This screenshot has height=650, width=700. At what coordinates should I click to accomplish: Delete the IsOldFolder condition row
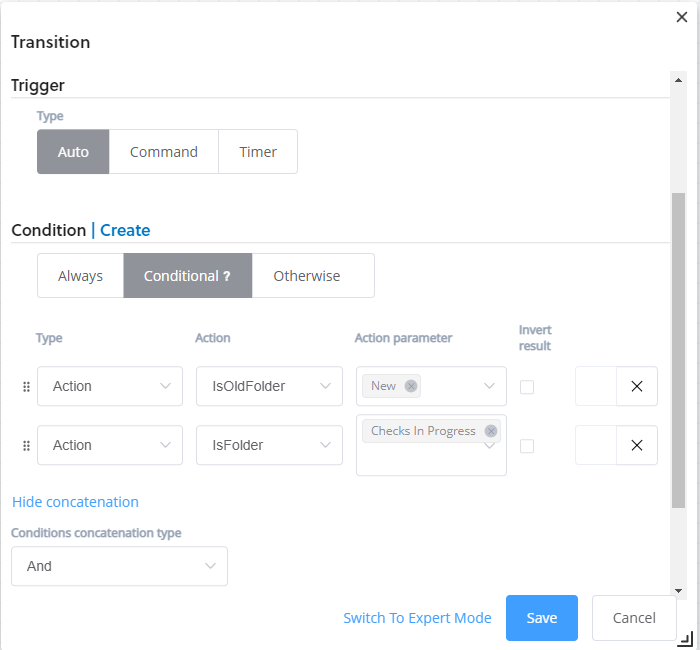click(x=637, y=386)
